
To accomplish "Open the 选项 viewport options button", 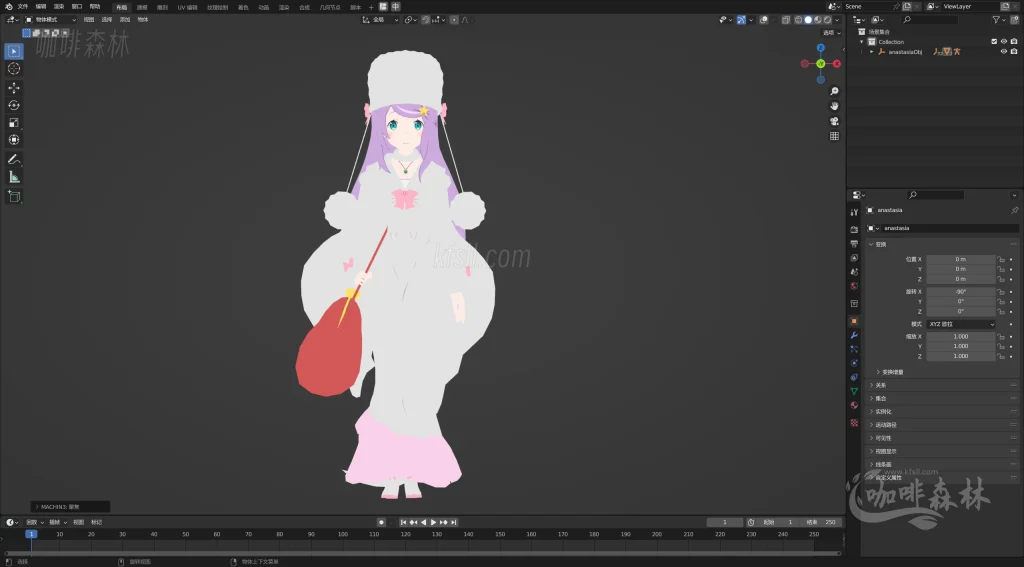I will tap(831, 33).
